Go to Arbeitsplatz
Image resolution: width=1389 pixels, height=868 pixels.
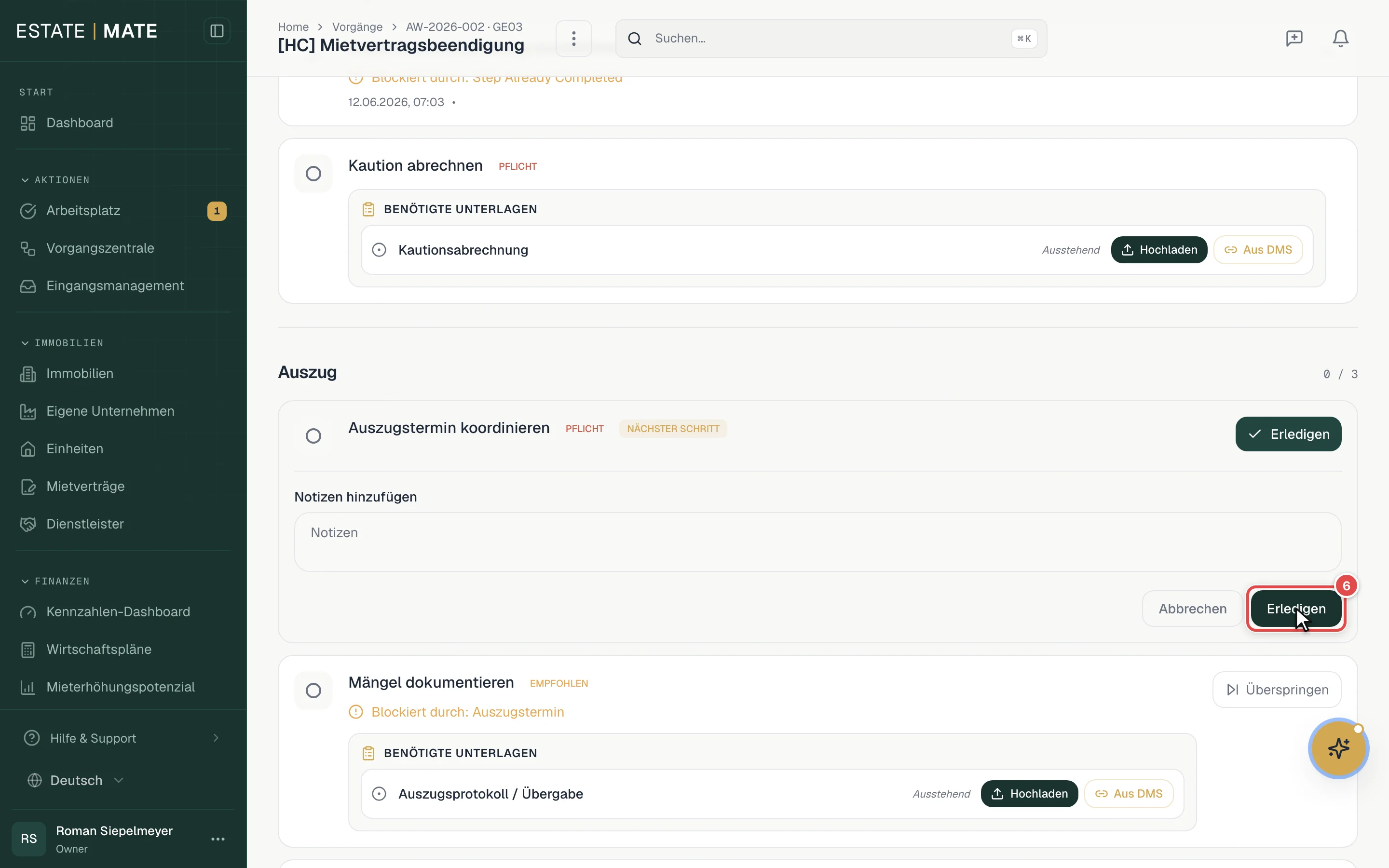point(123,211)
